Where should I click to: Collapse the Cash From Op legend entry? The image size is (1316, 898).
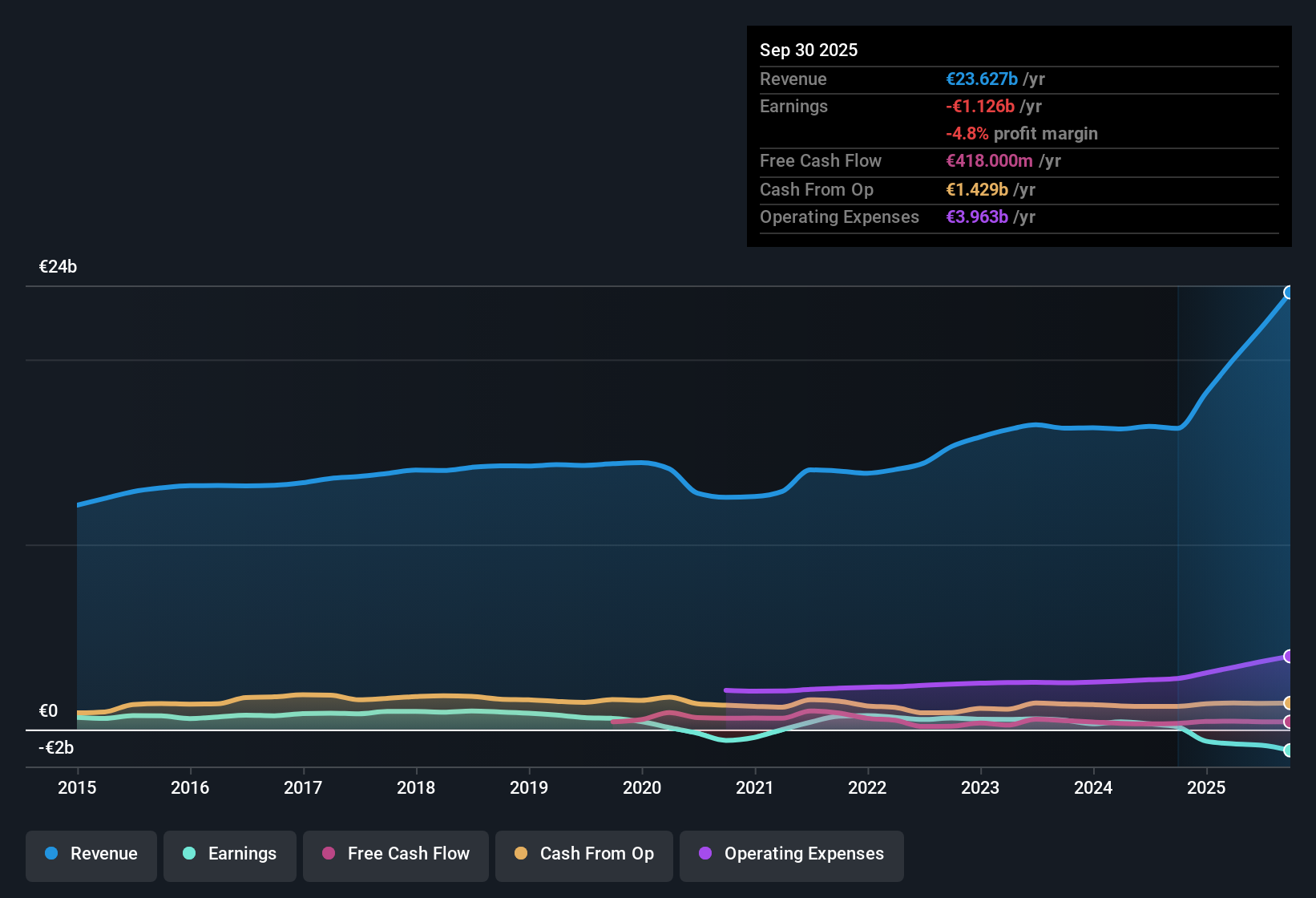(x=584, y=854)
